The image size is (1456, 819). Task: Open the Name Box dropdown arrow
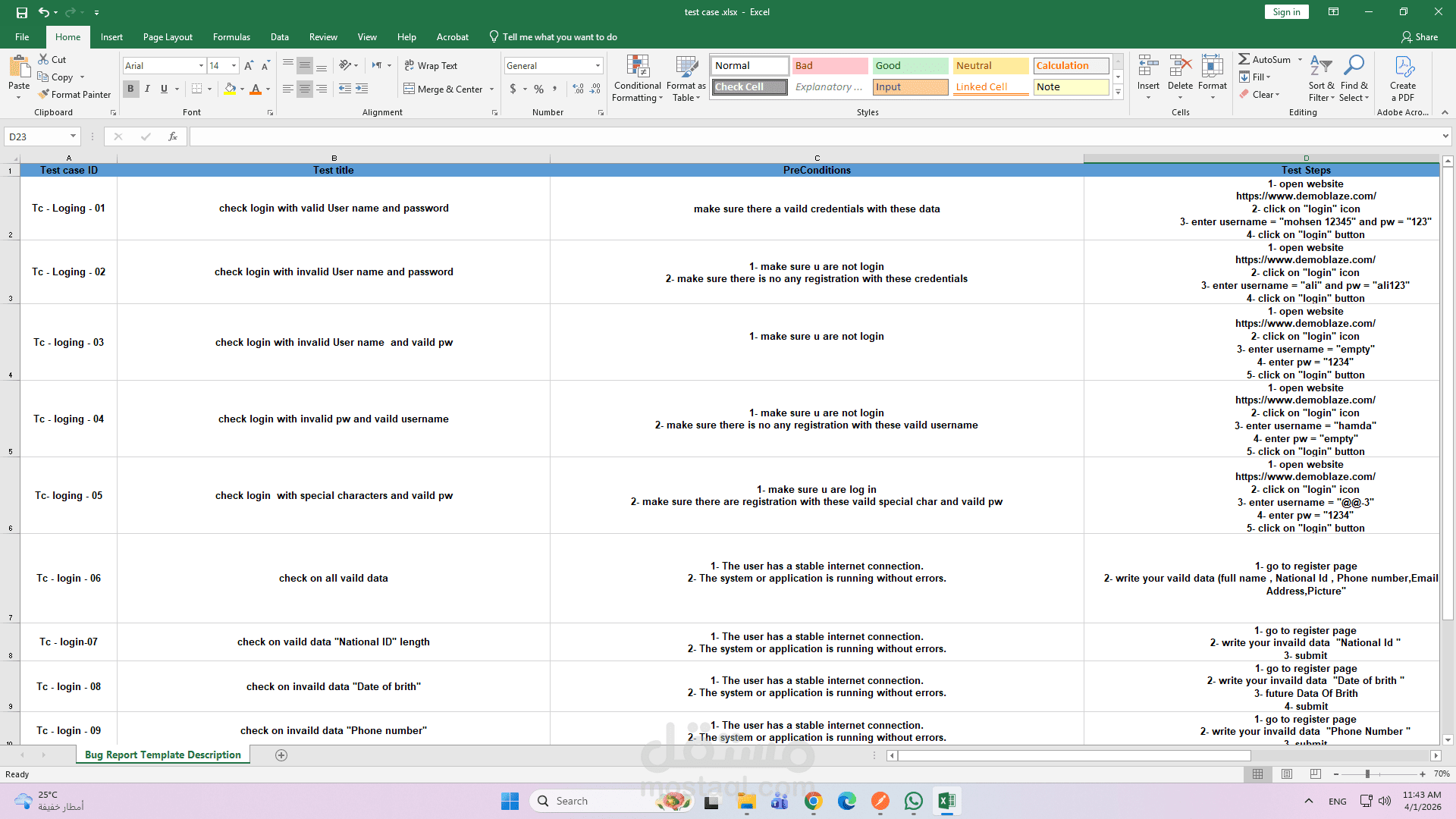[73, 136]
